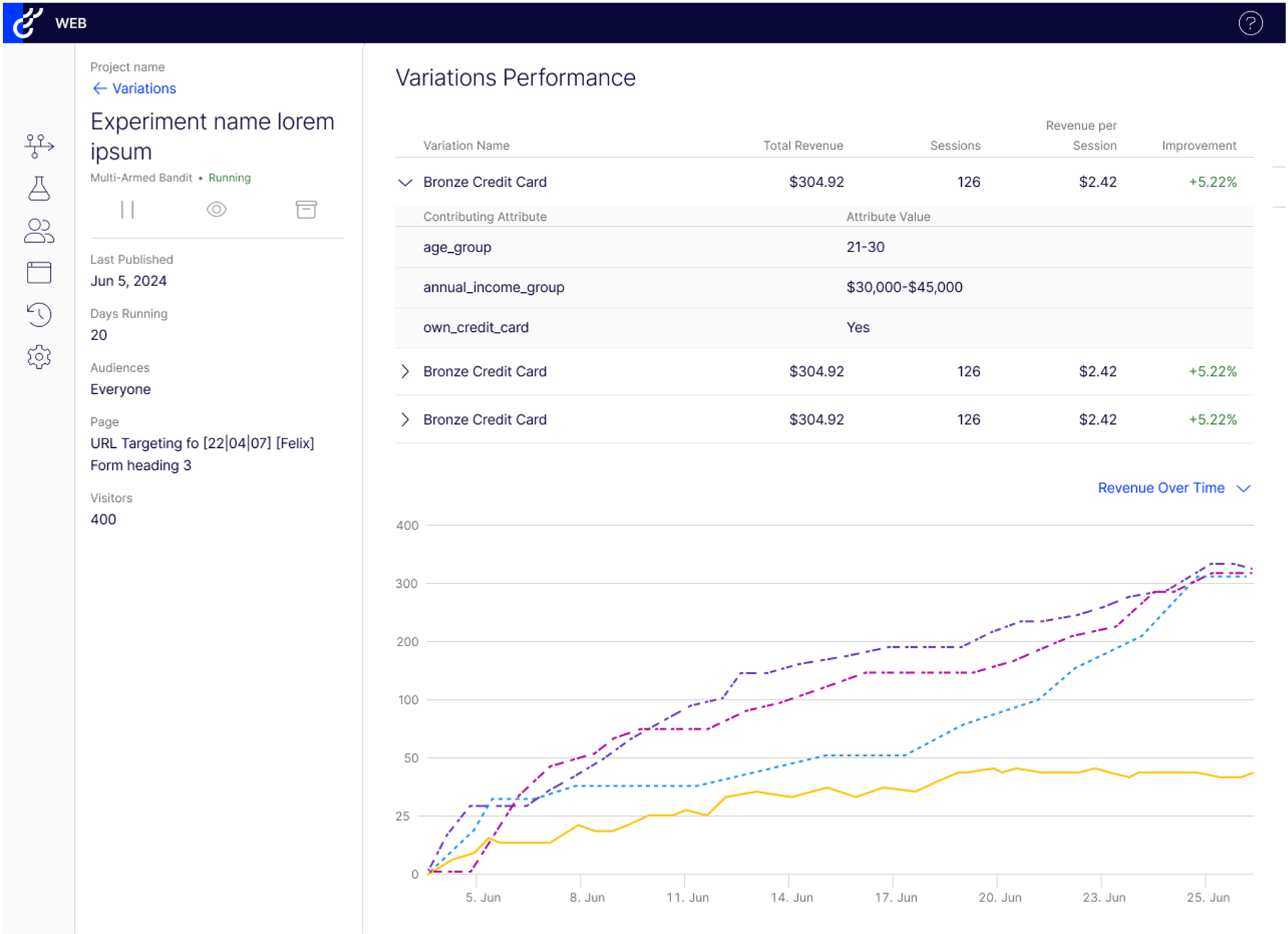Archive the experiment with box icon
Screen dimensions: 1288x934
[x=306, y=210]
